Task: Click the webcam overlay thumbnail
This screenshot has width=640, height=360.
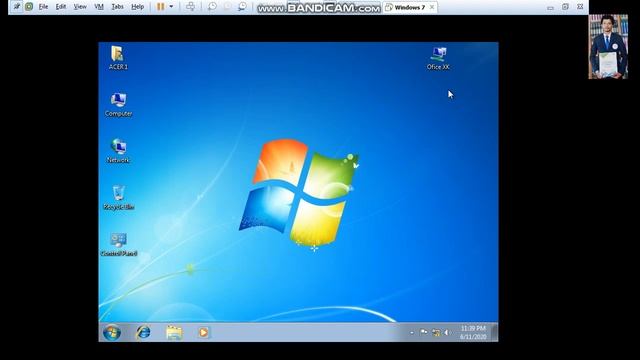Action: [608, 46]
